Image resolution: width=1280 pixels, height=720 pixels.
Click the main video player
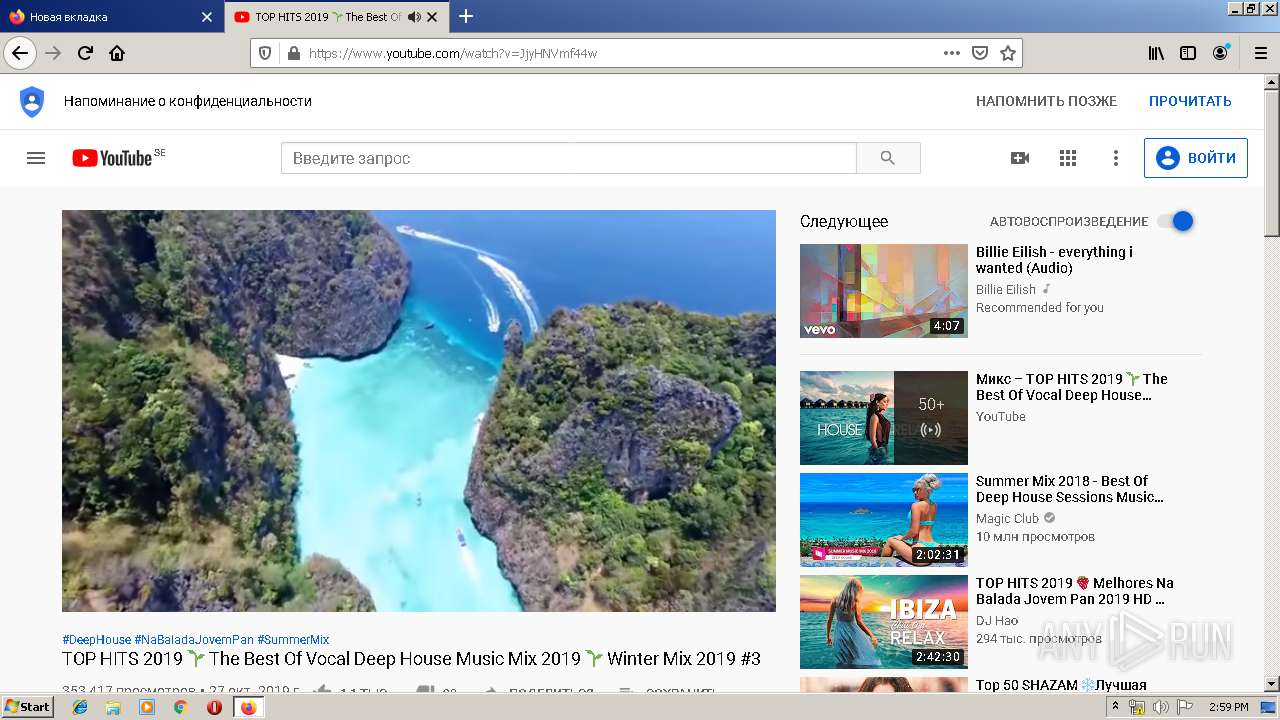[419, 410]
